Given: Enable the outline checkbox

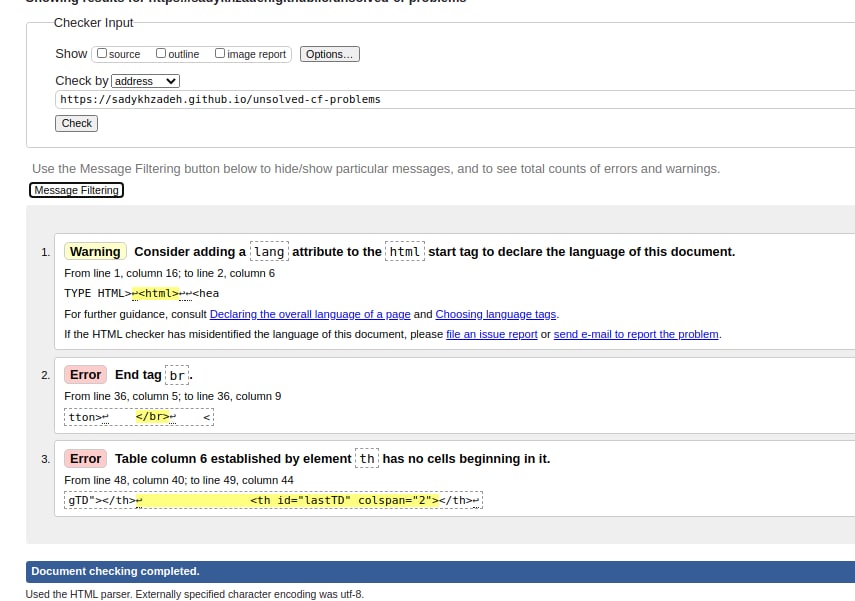Looking at the screenshot, I should [x=161, y=53].
